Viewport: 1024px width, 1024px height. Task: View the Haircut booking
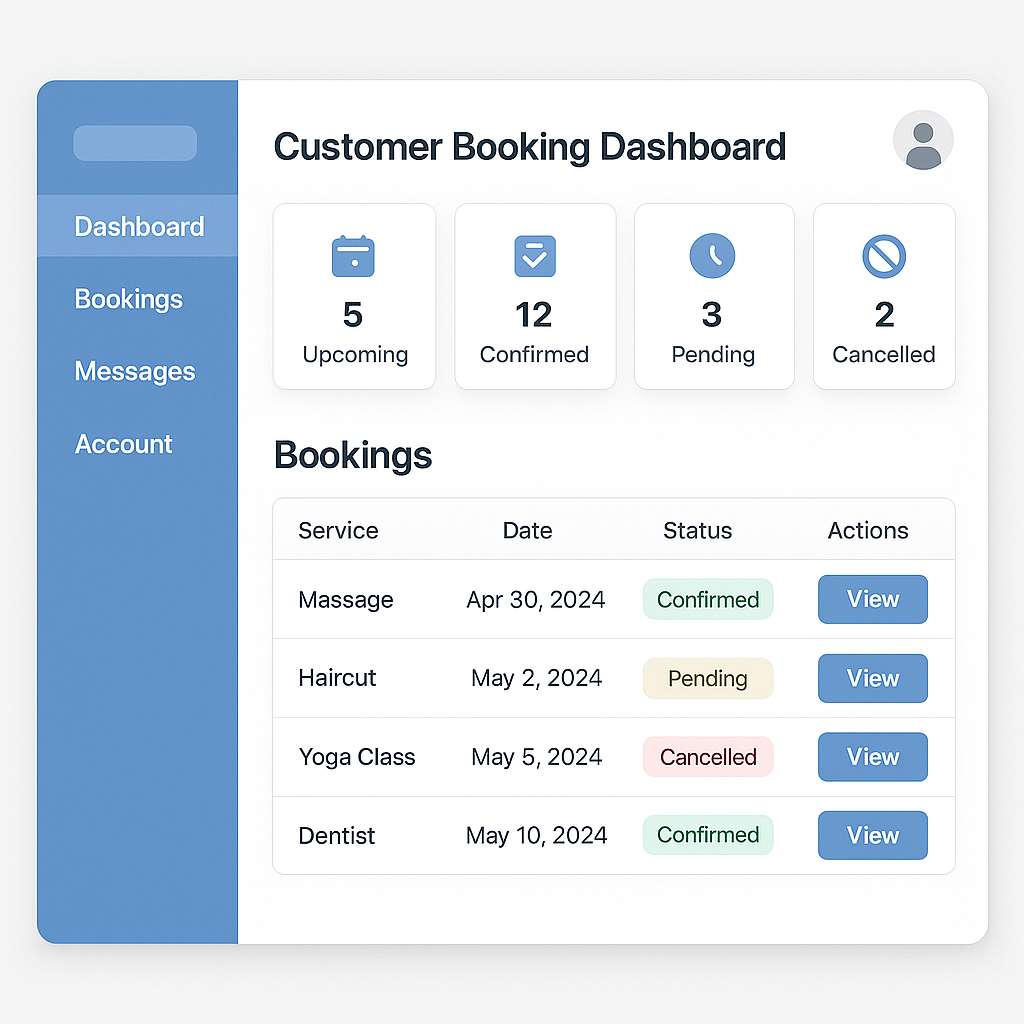point(872,678)
